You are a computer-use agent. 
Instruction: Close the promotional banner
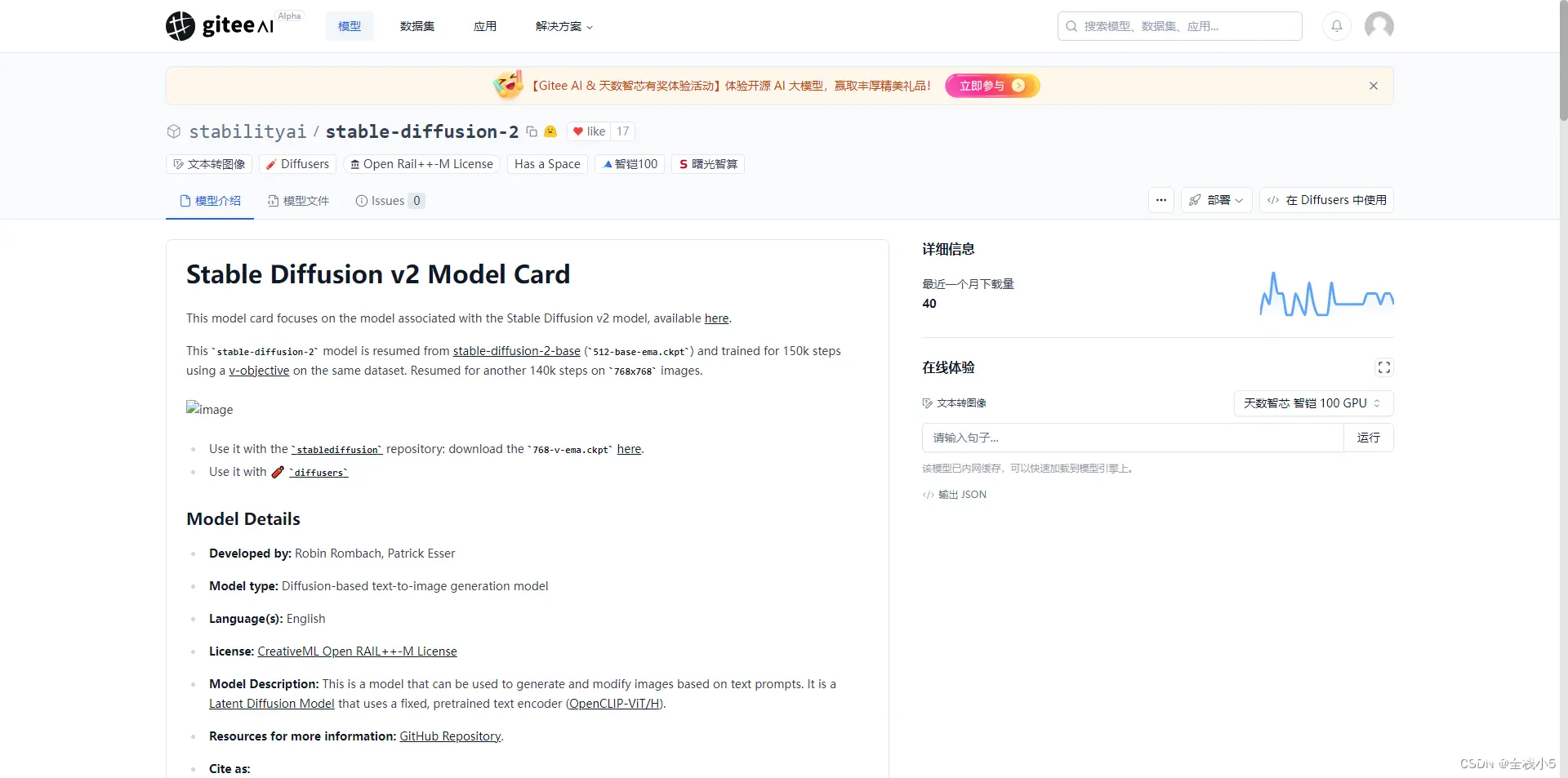(1374, 86)
